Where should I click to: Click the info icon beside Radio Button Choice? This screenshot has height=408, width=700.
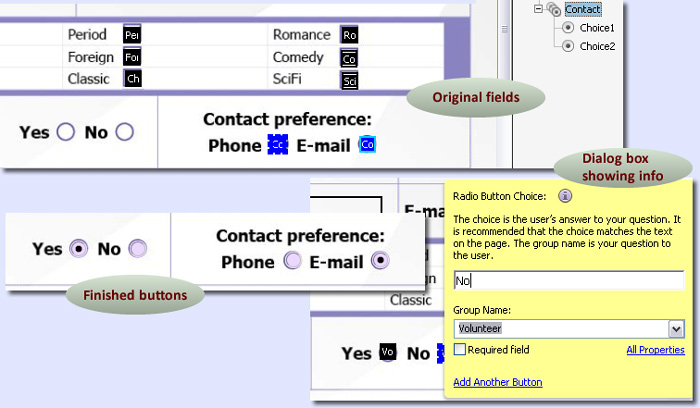(565, 196)
